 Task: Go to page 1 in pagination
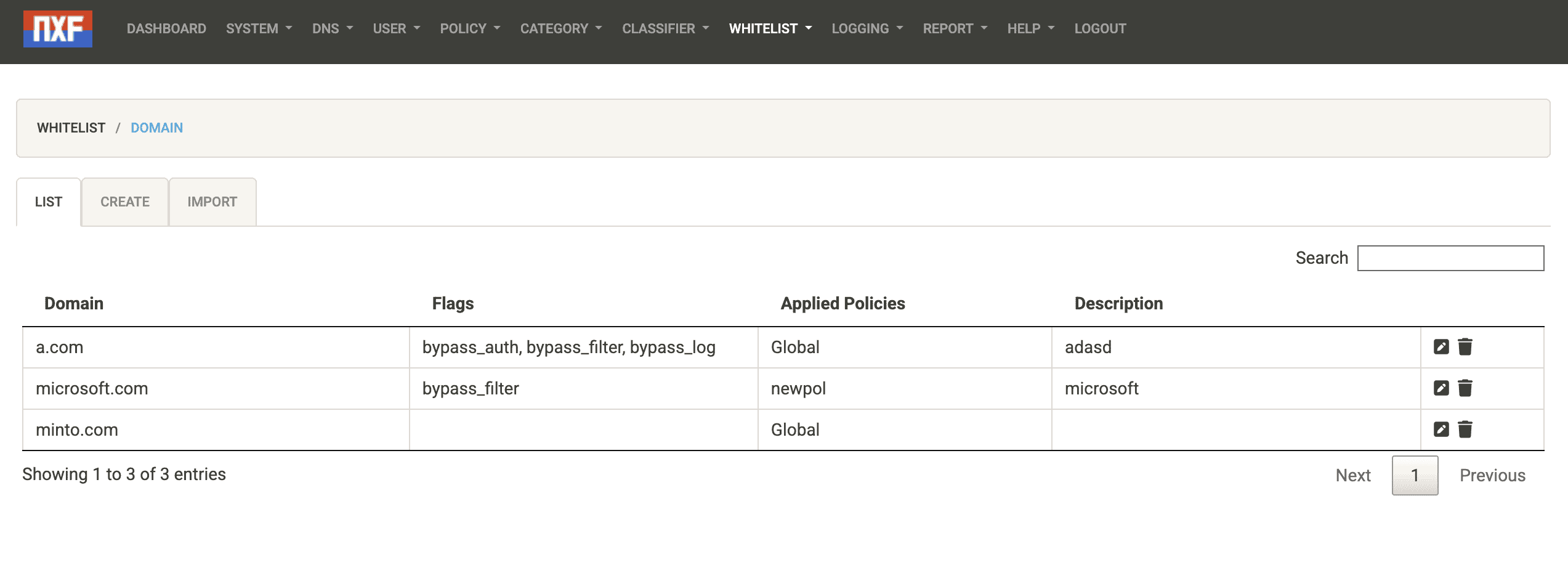1415,475
